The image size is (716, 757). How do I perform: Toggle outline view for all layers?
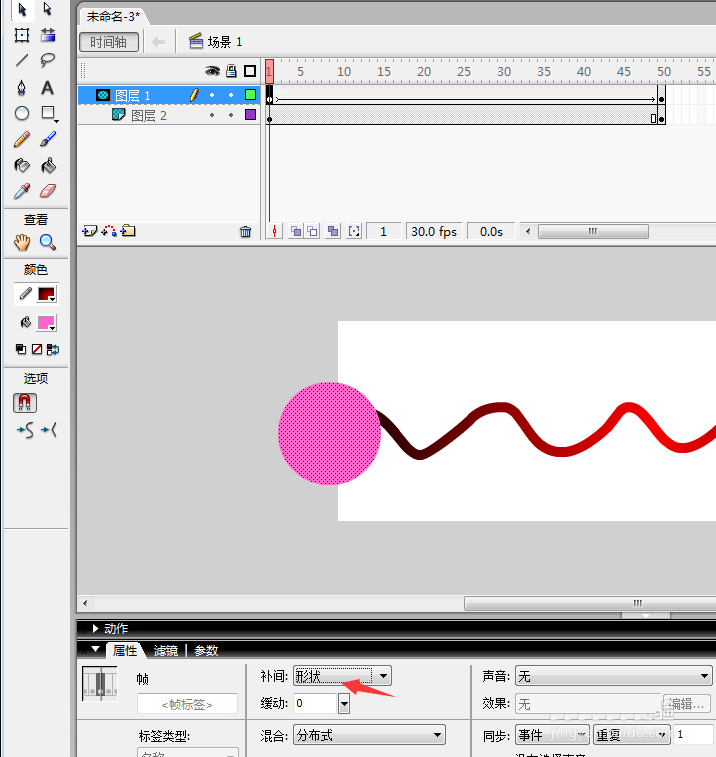click(x=250, y=71)
